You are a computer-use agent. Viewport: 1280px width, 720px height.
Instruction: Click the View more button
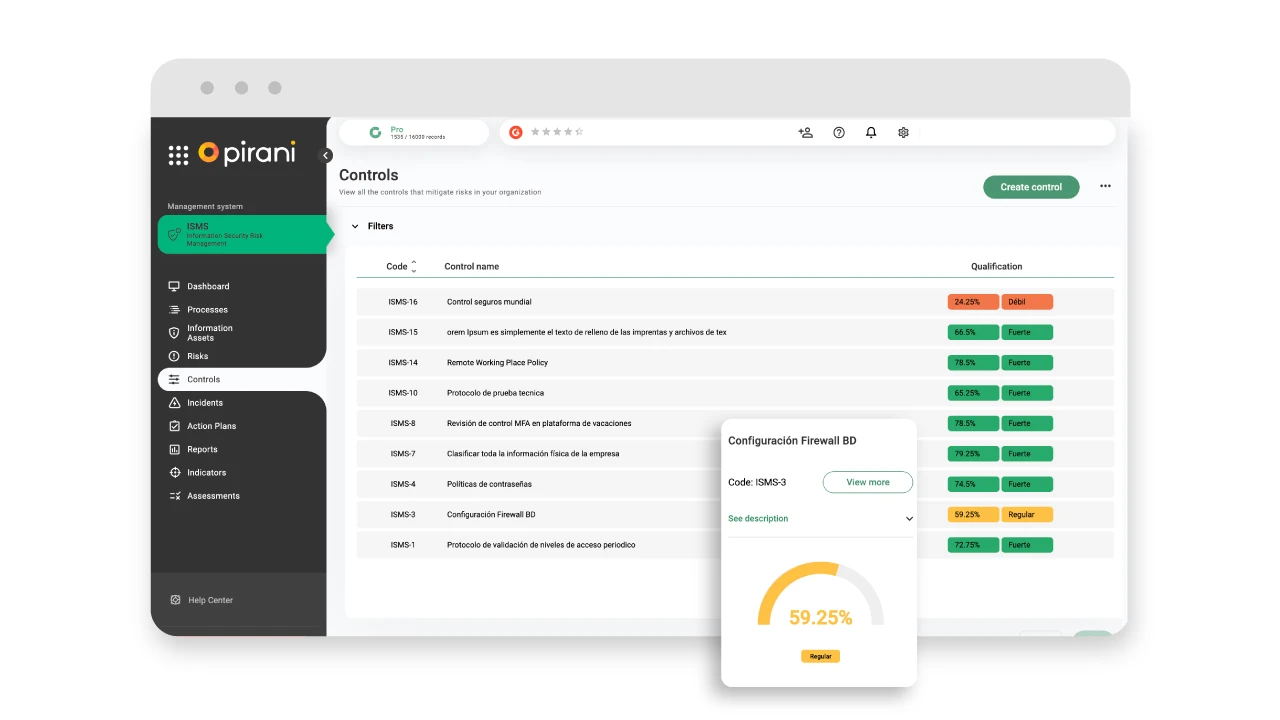point(867,482)
